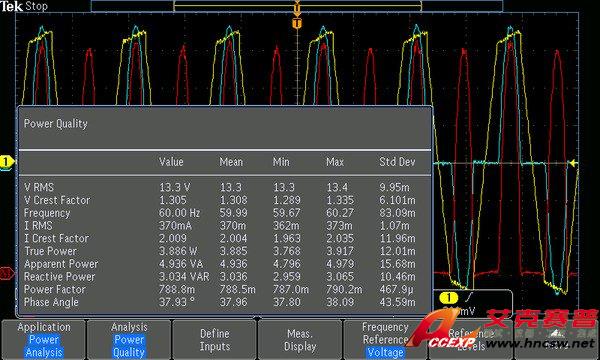Select the yellow channel 1 ground marker

[6, 162]
